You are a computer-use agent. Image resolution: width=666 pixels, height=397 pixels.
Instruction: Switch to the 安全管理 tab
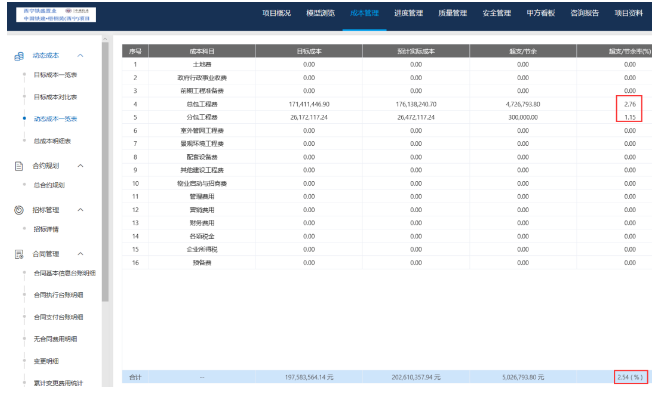coord(497,13)
